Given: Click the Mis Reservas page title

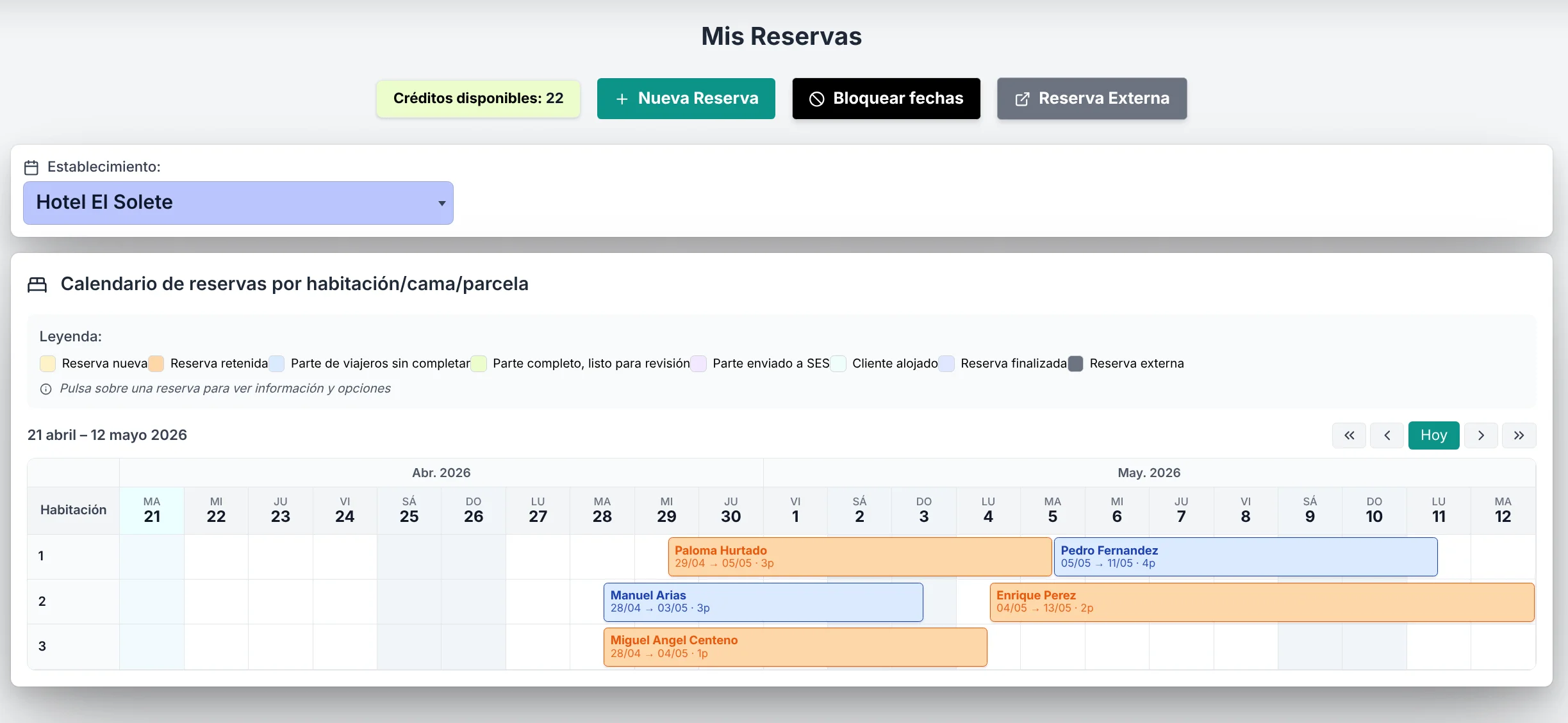Looking at the screenshot, I should 782,37.
